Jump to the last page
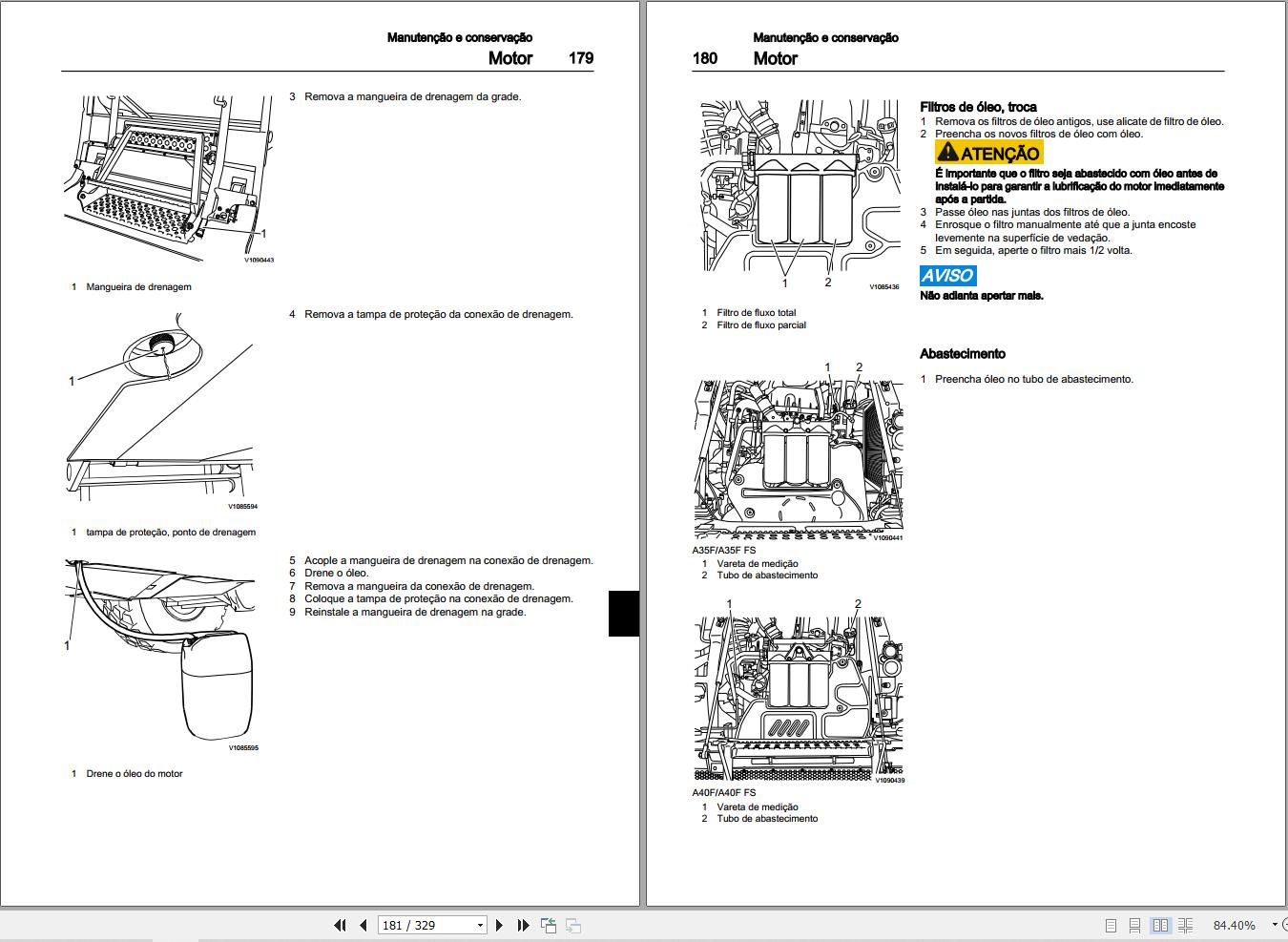 point(523,925)
